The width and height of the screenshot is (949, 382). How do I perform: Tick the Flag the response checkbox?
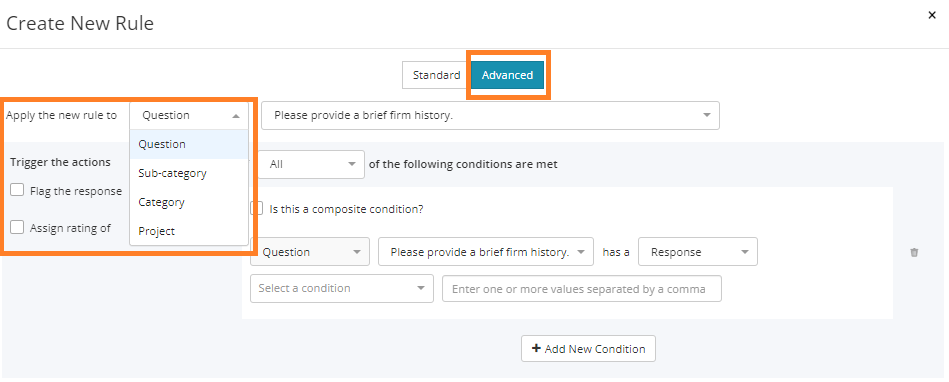[x=17, y=190]
